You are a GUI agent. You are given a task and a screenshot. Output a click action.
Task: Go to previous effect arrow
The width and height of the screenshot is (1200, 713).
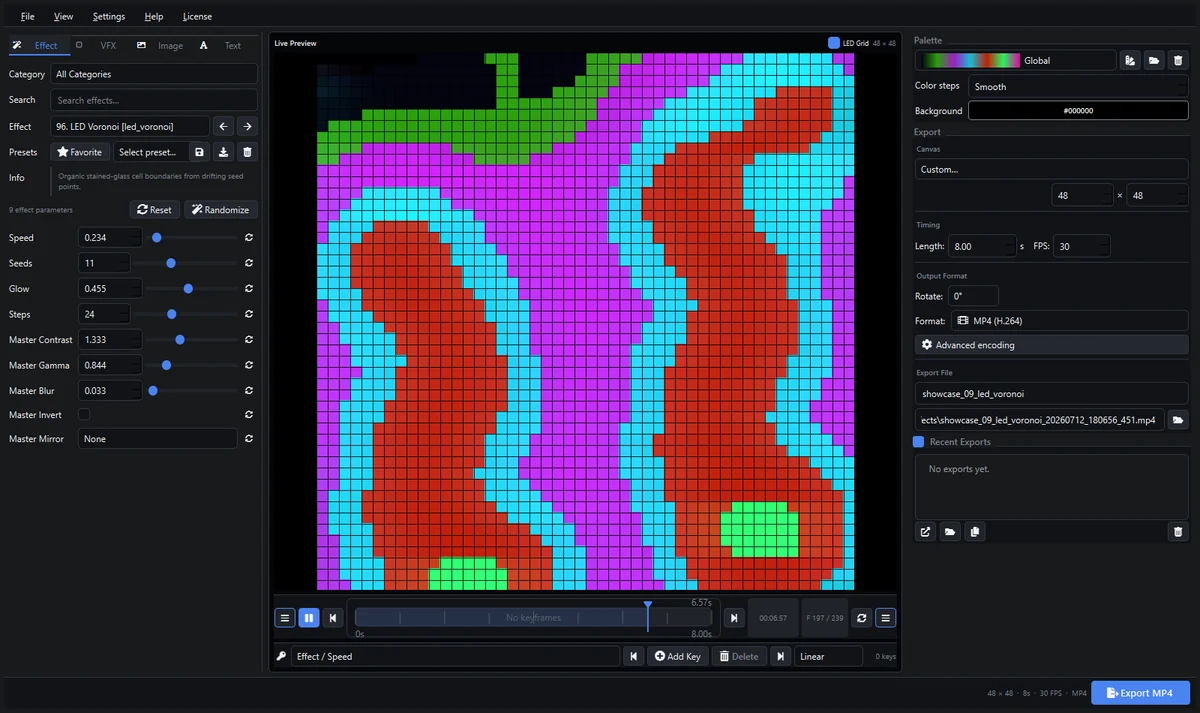coord(224,127)
